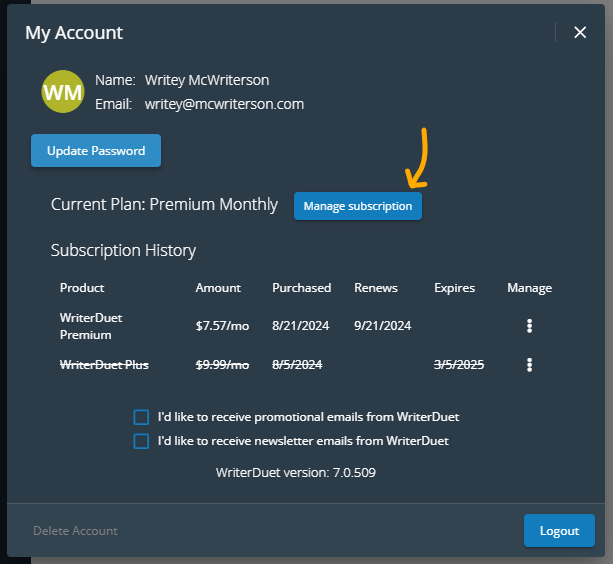Select the WriterDuet Premium product row
Image resolution: width=613 pixels, height=564 pixels.
tap(91, 326)
